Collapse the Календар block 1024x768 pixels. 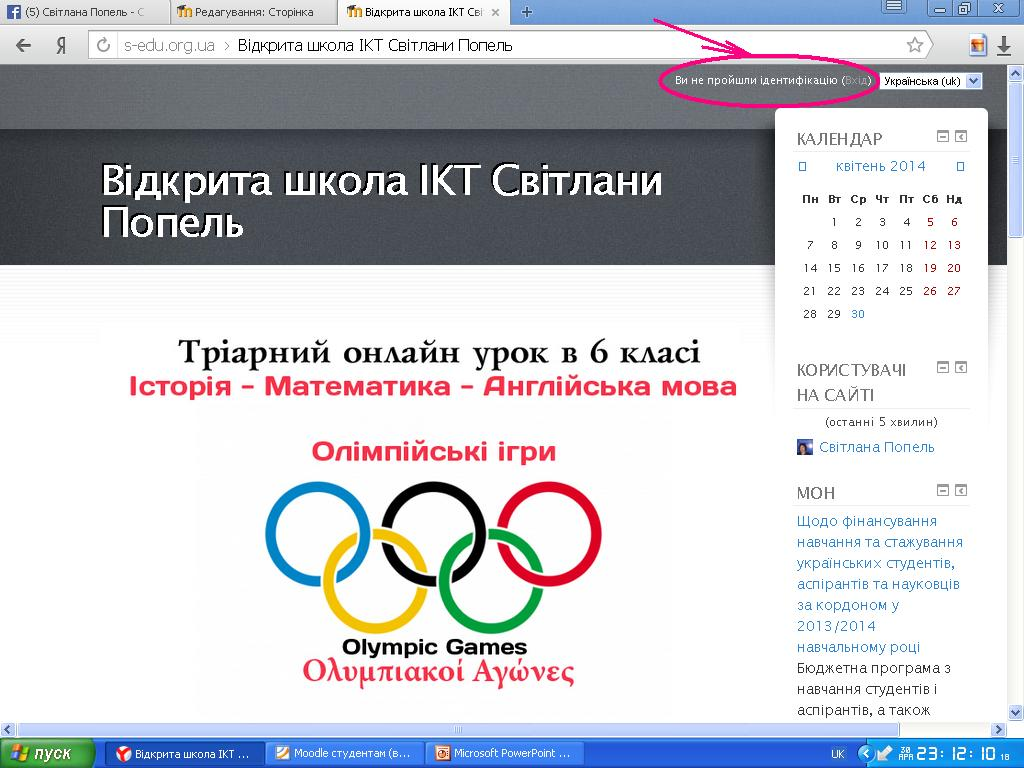point(942,136)
